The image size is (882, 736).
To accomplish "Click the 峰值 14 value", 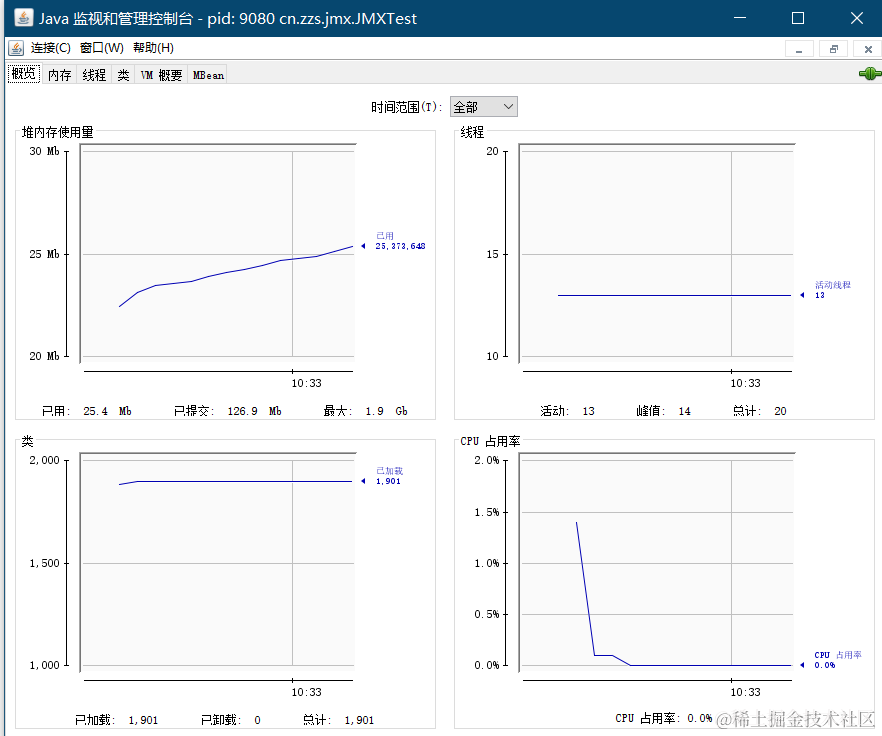I will click(664, 411).
